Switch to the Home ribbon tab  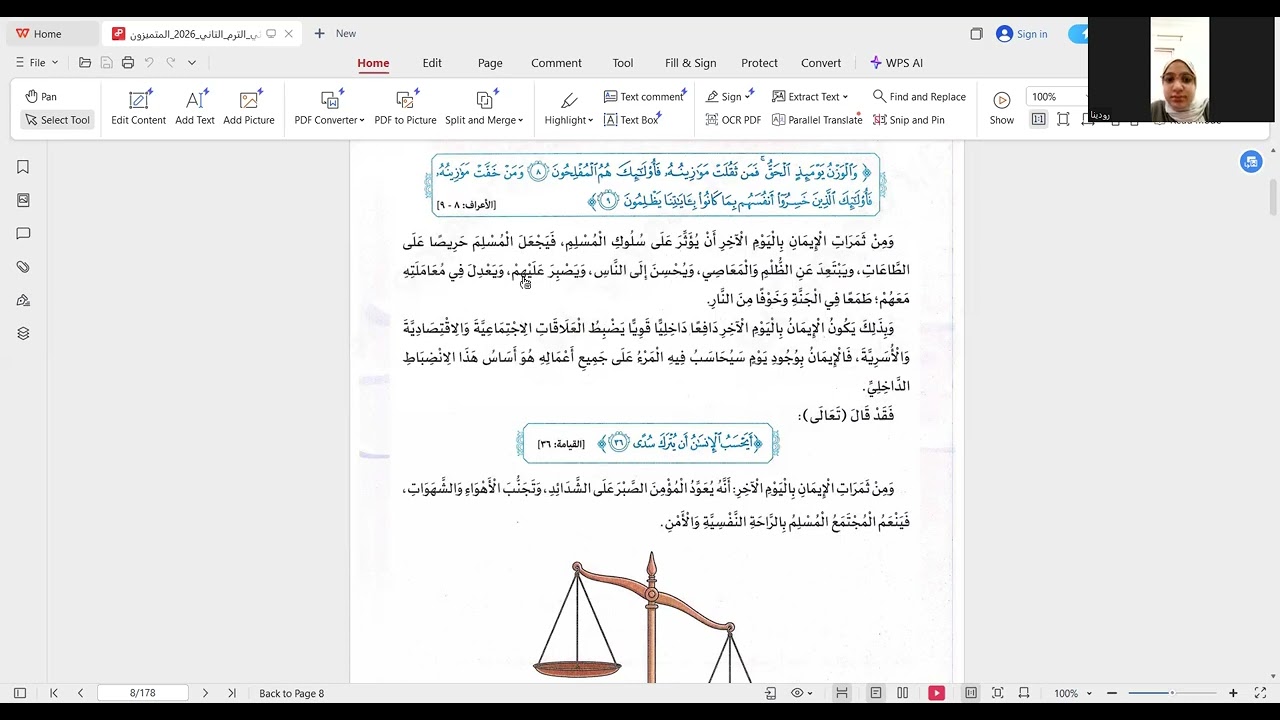tap(373, 63)
